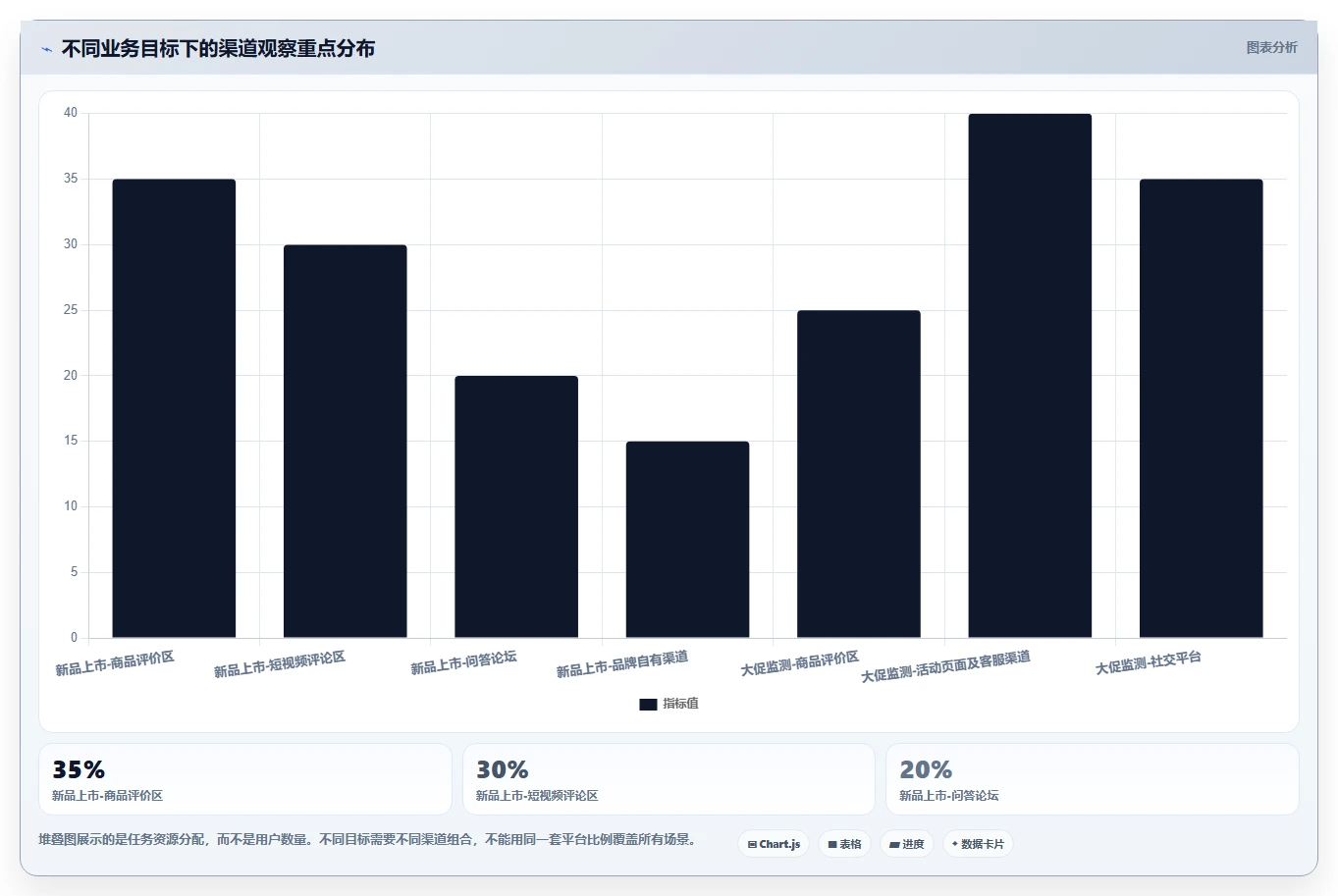This screenshot has height=896, width=1338.
Task: Click the chart title 不同业务目标下的渠道观察重点分布
Action: pos(218,48)
